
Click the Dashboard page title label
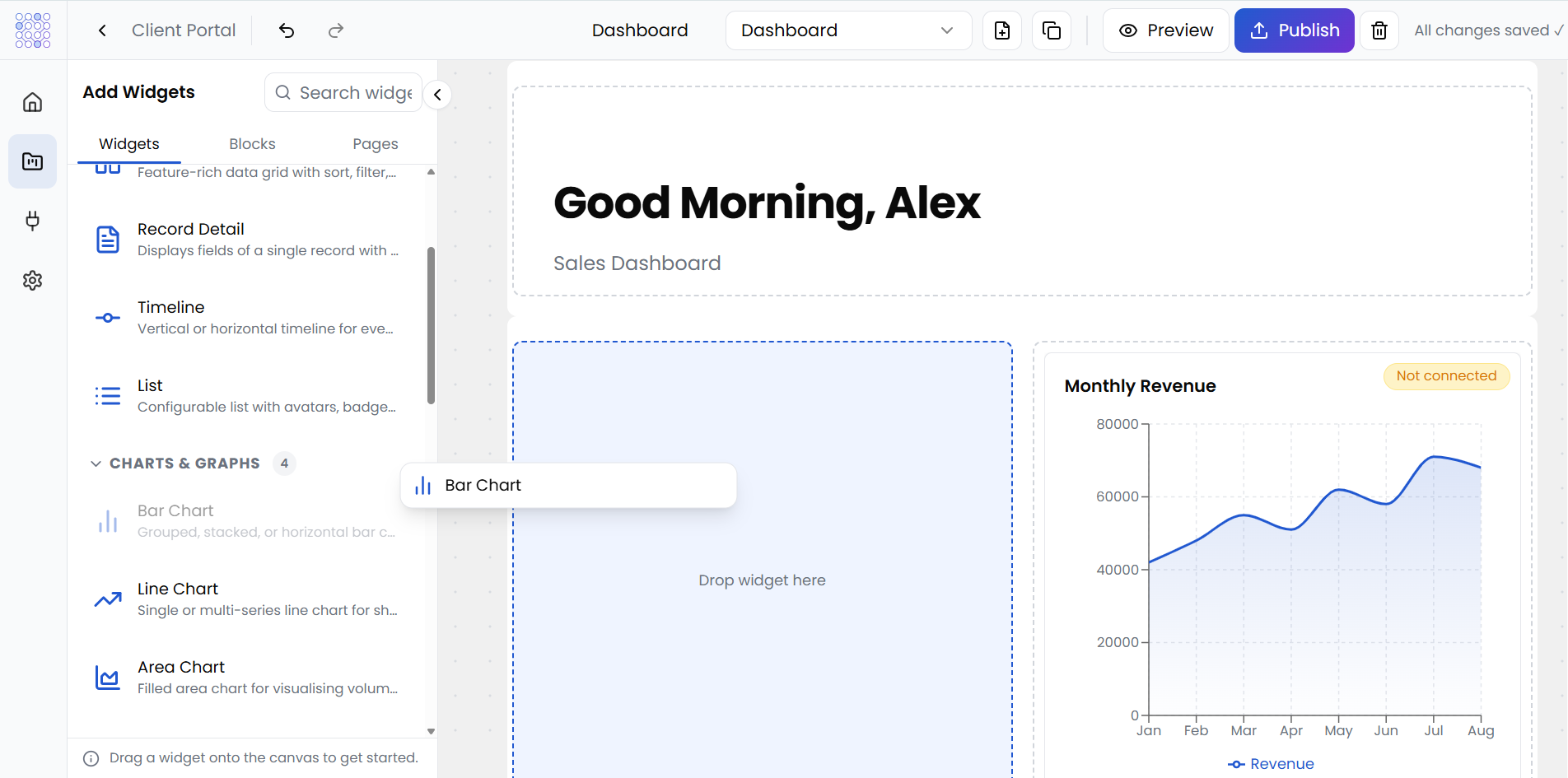tap(640, 30)
